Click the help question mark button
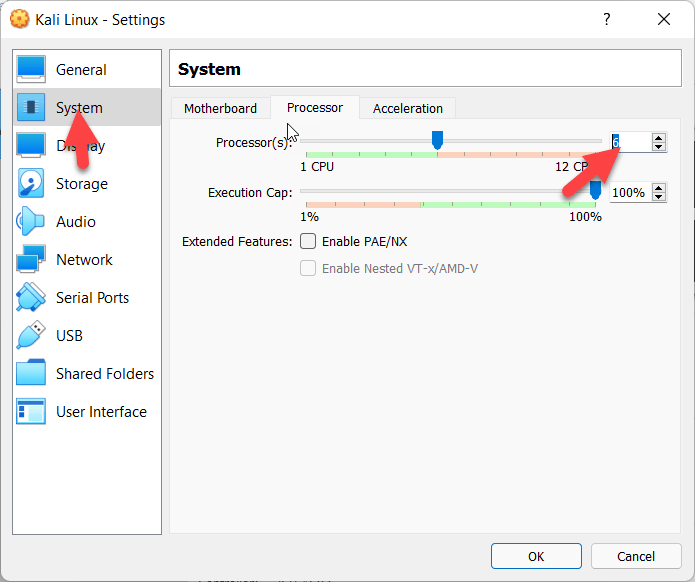 pos(607,19)
